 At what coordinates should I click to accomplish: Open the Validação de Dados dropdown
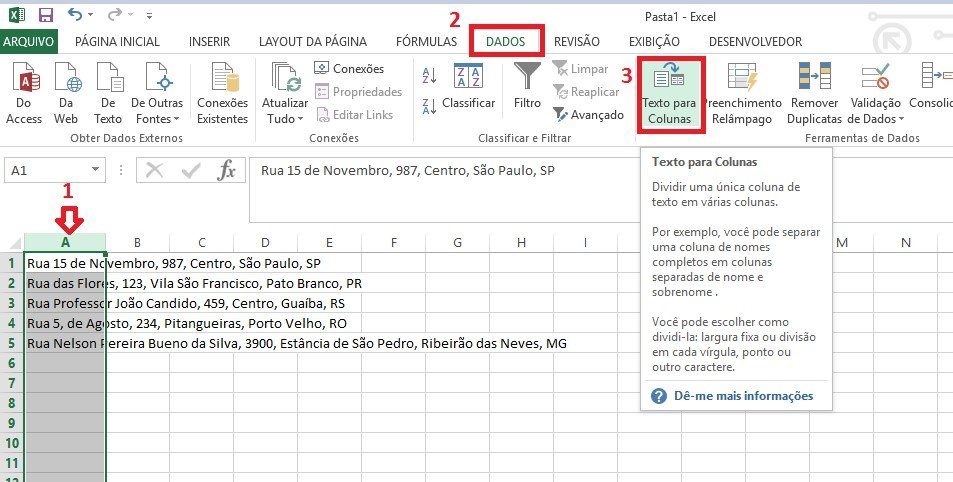(875, 118)
